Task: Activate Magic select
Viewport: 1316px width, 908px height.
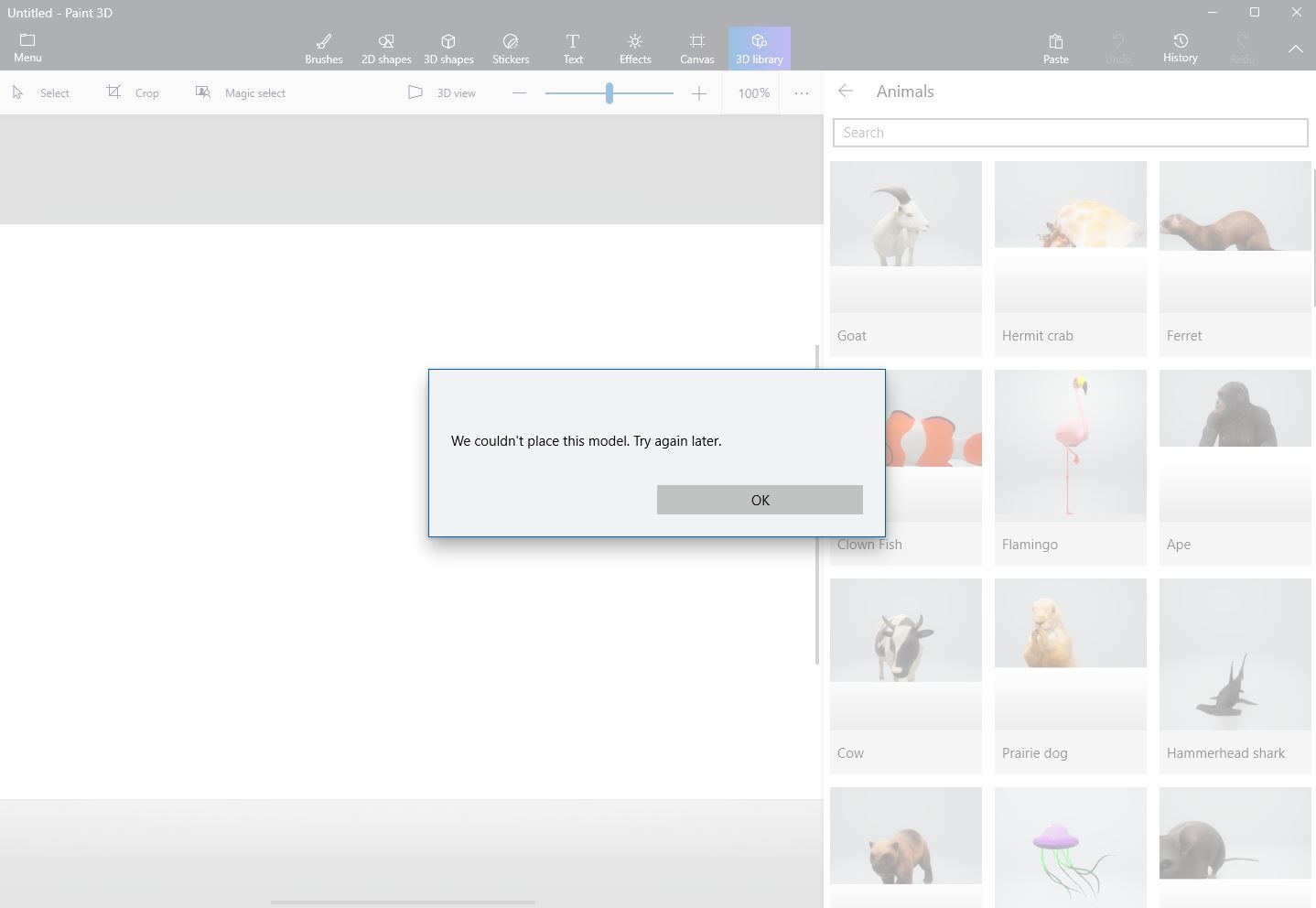Action: [241, 92]
